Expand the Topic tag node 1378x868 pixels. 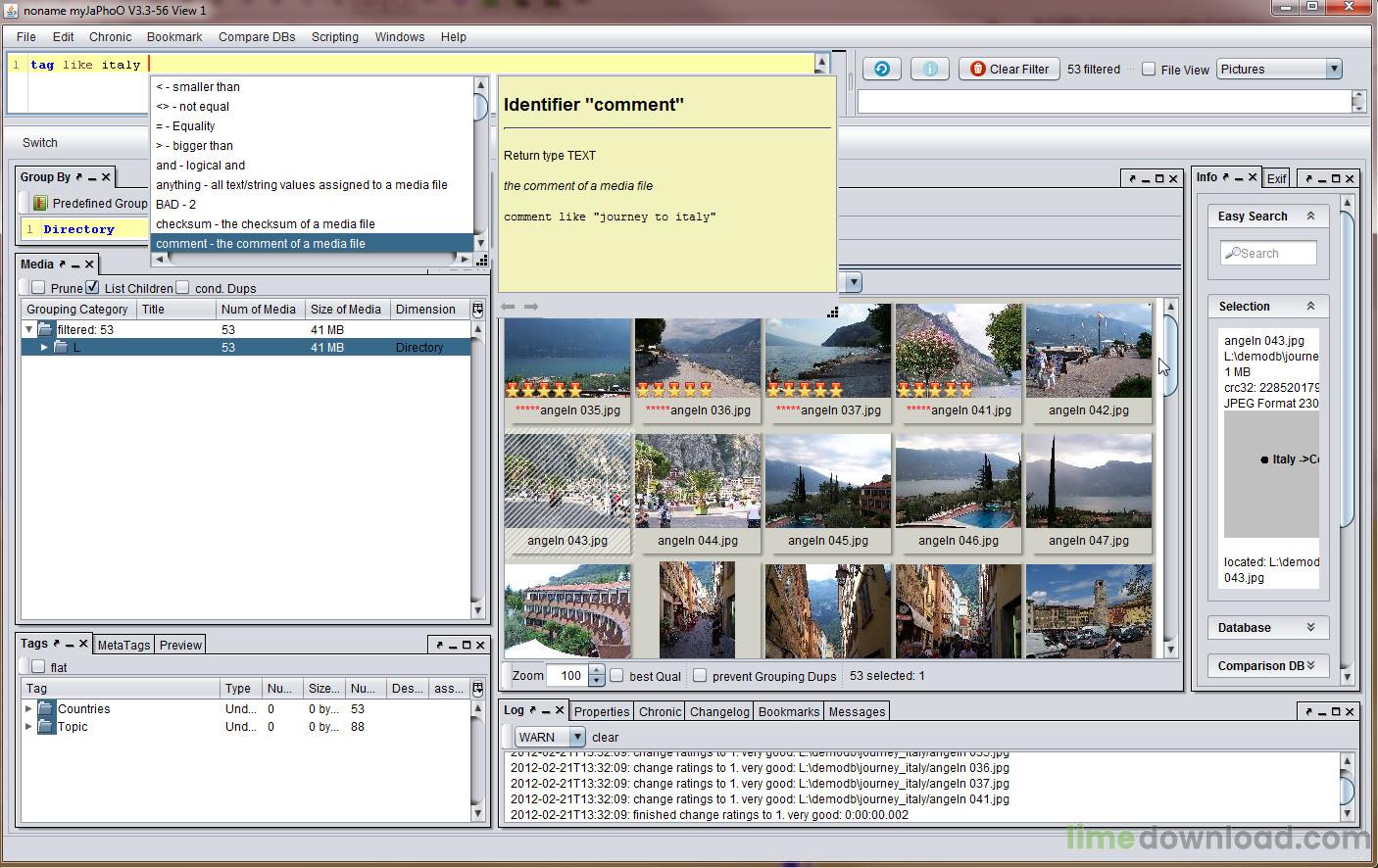pyautogui.click(x=28, y=726)
